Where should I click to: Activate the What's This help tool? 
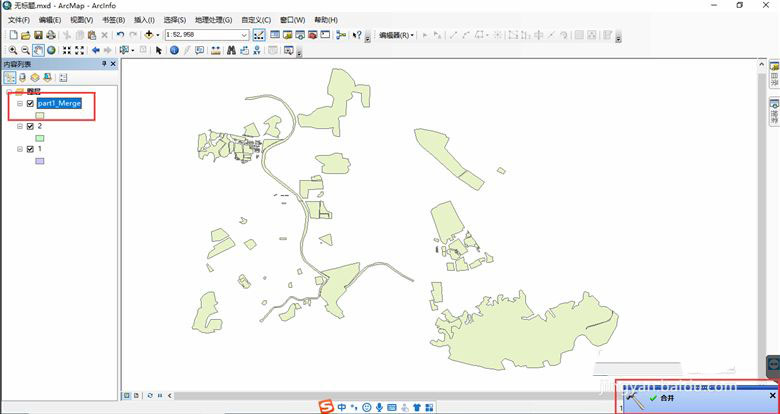tap(357, 35)
